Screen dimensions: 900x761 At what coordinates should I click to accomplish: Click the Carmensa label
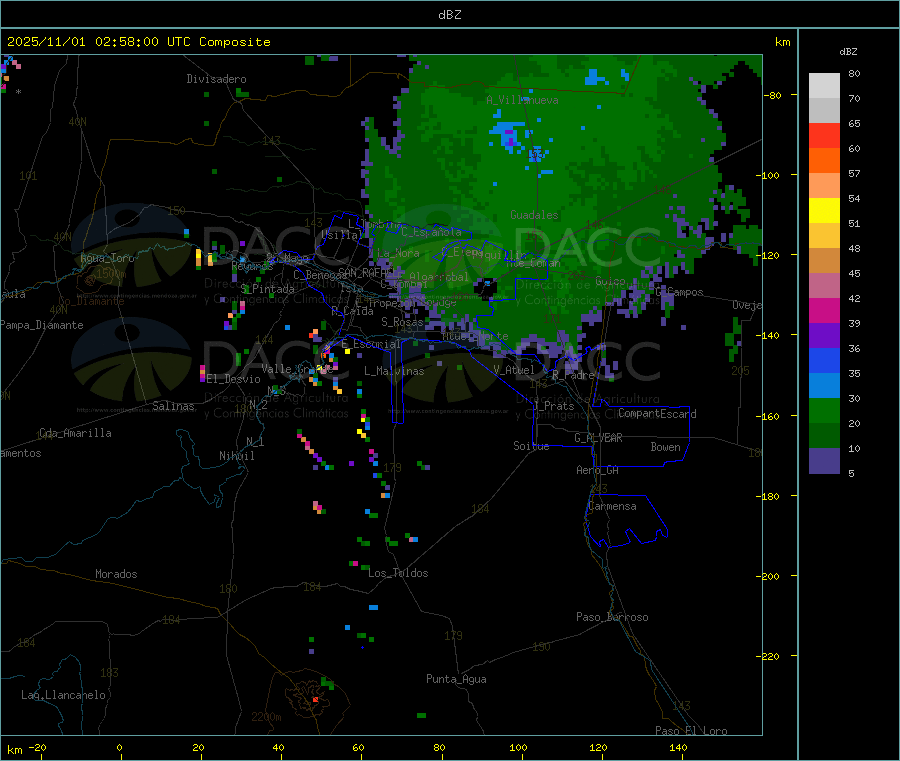(x=612, y=506)
